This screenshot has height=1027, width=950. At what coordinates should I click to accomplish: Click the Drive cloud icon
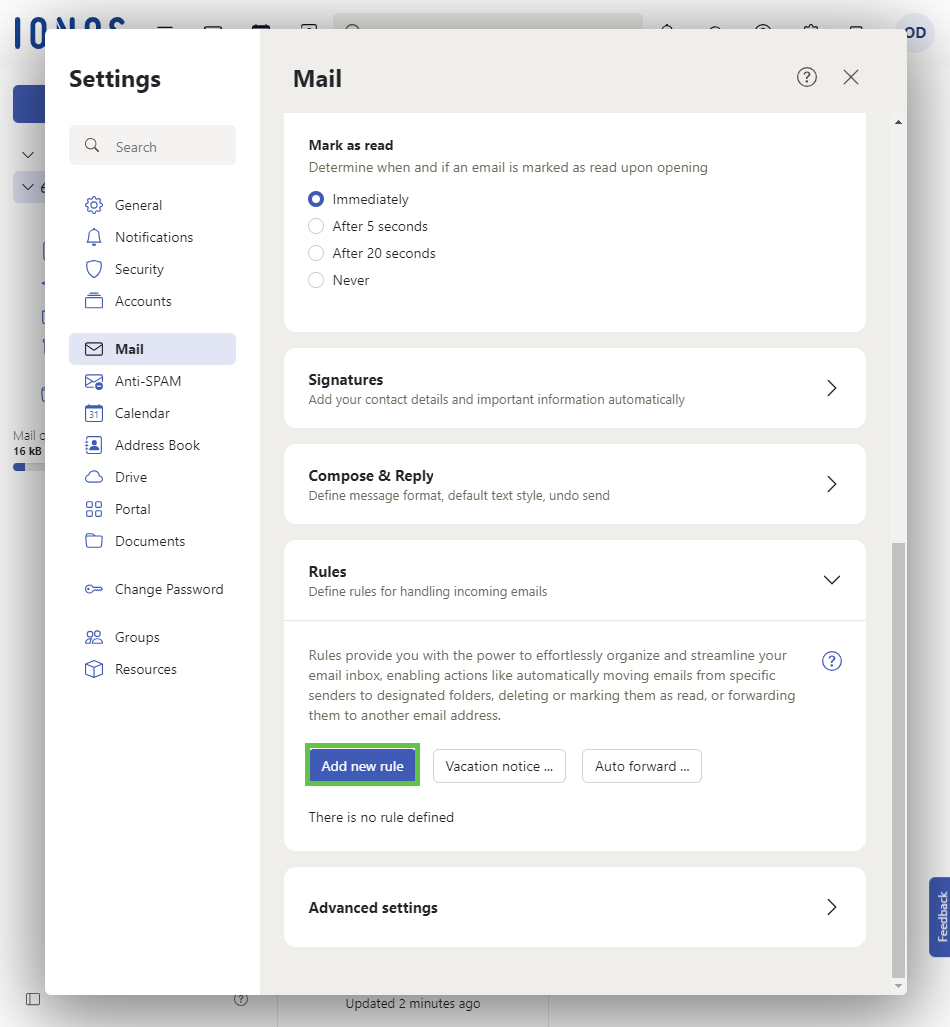tap(94, 477)
